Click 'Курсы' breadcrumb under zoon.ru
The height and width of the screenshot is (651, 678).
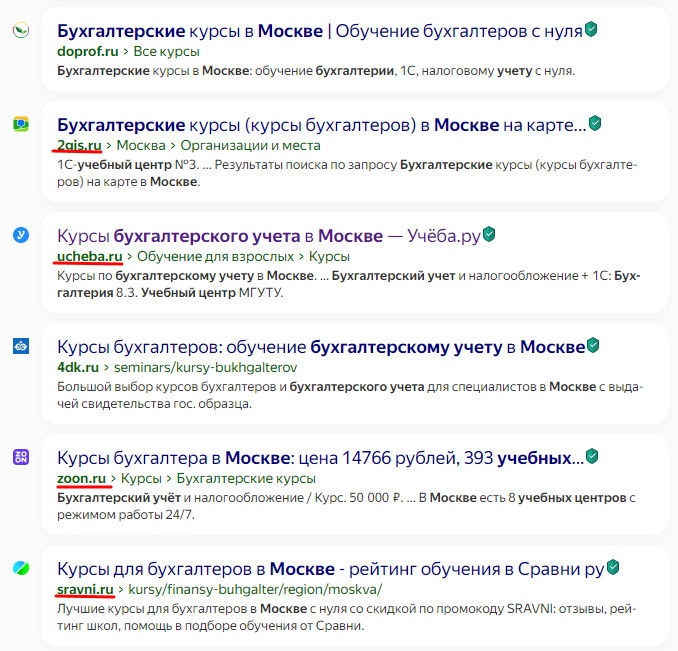click(141, 479)
